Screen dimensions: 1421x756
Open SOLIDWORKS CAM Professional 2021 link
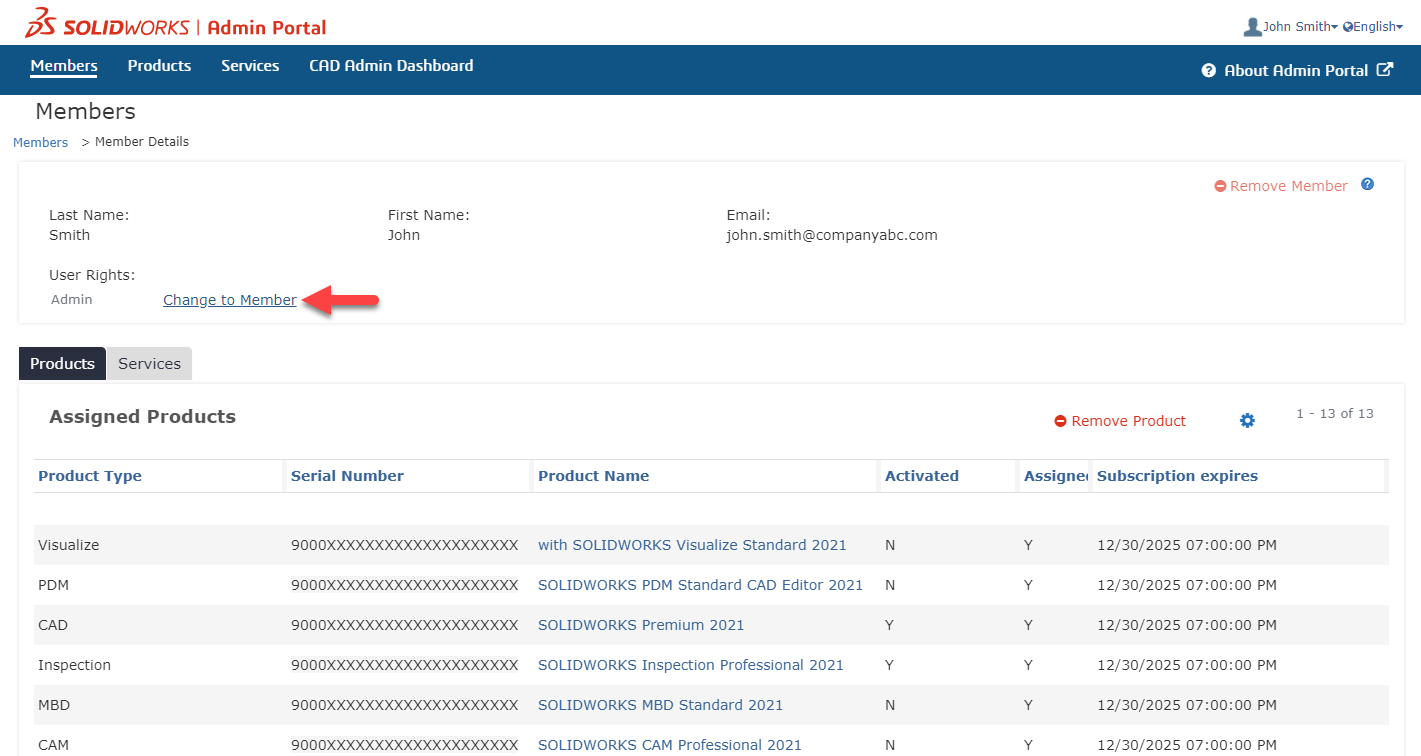[x=670, y=744]
